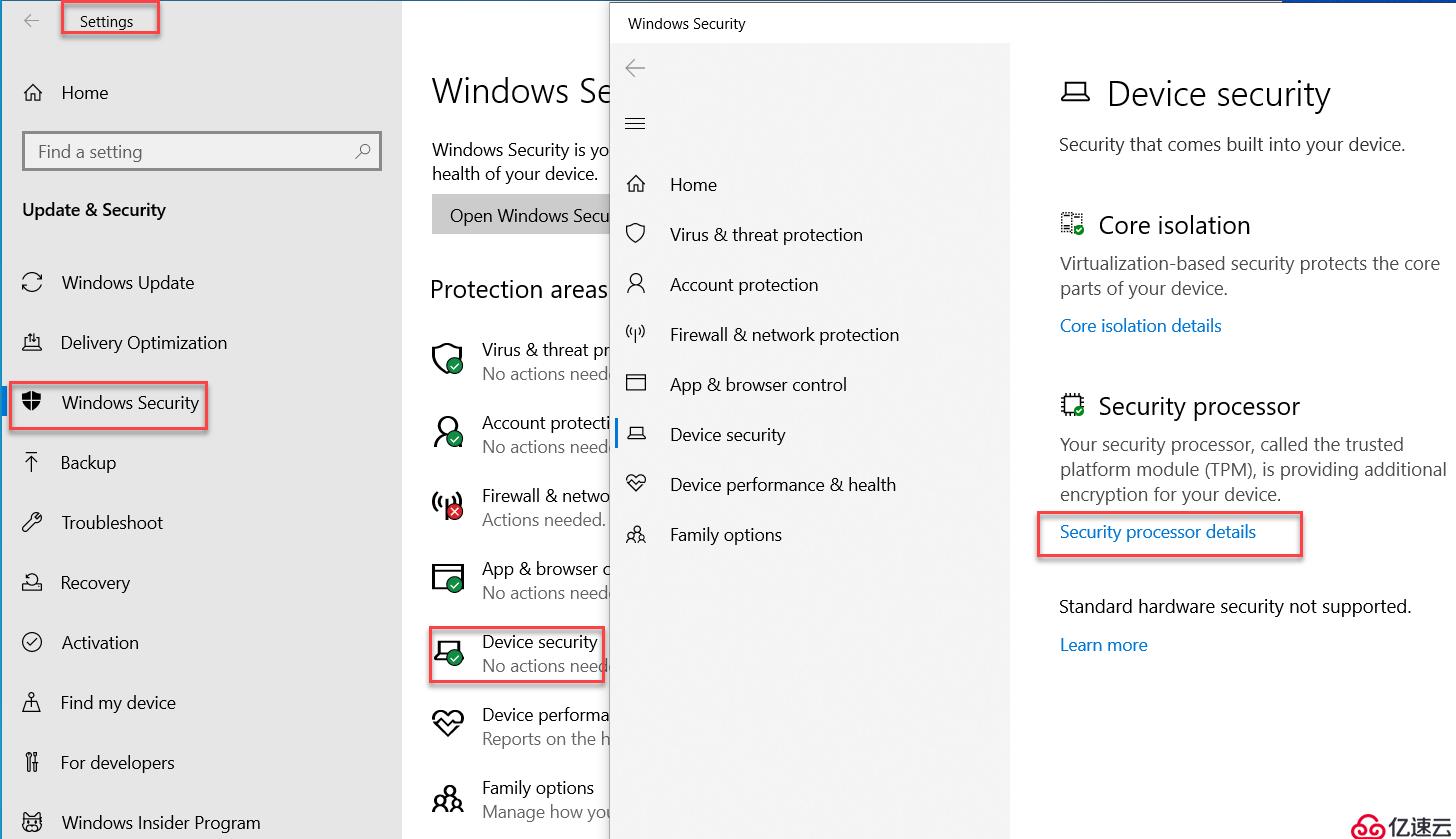Viewport: 1456px width, 839px height.
Task: Open Device security protection area in Settings
Action: (520, 653)
